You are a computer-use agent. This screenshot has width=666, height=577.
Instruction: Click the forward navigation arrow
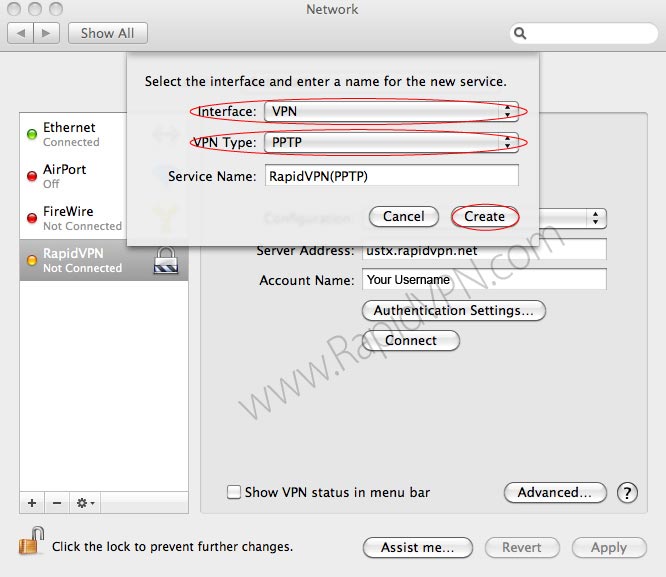46,33
